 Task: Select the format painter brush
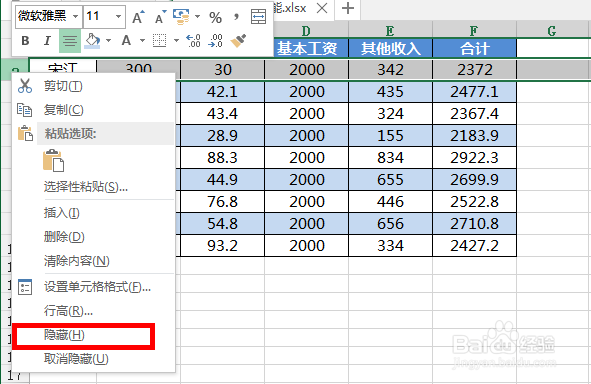pos(238,40)
